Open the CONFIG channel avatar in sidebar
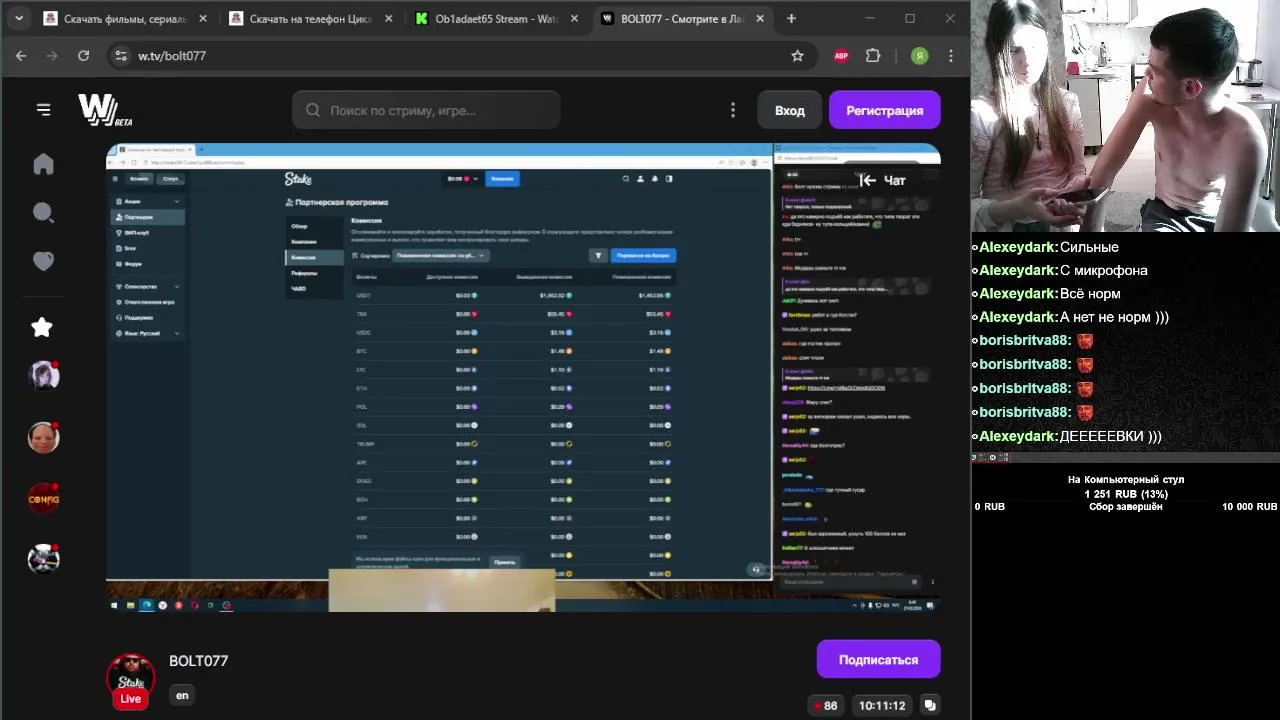 (x=43, y=499)
